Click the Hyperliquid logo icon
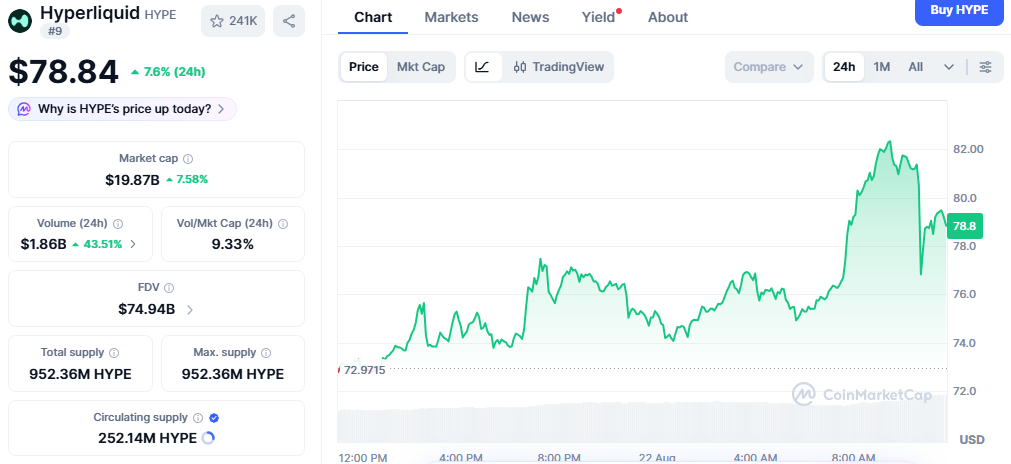This screenshot has height=464, width=1011. tap(19, 21)
